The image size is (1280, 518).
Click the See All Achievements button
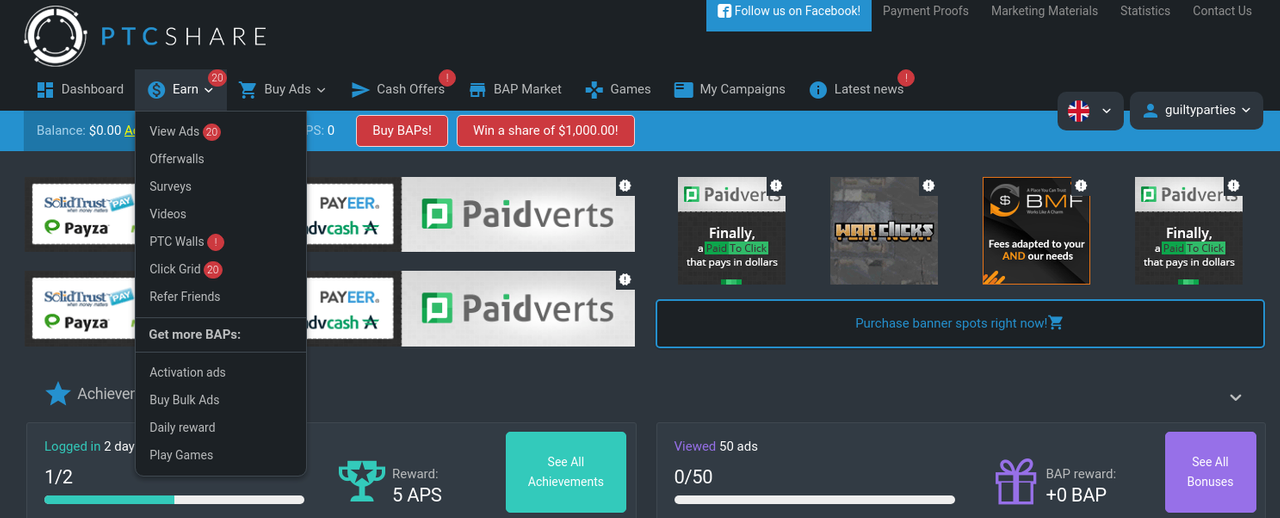tap(566, 472)
